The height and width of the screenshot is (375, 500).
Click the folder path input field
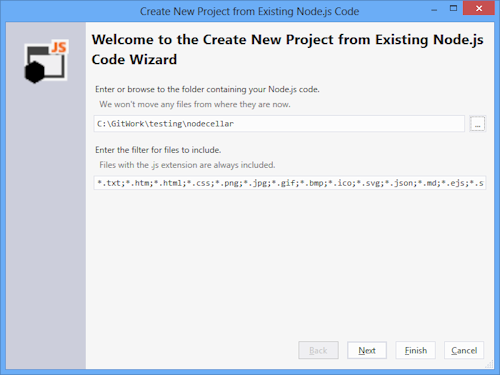[279, 124]
